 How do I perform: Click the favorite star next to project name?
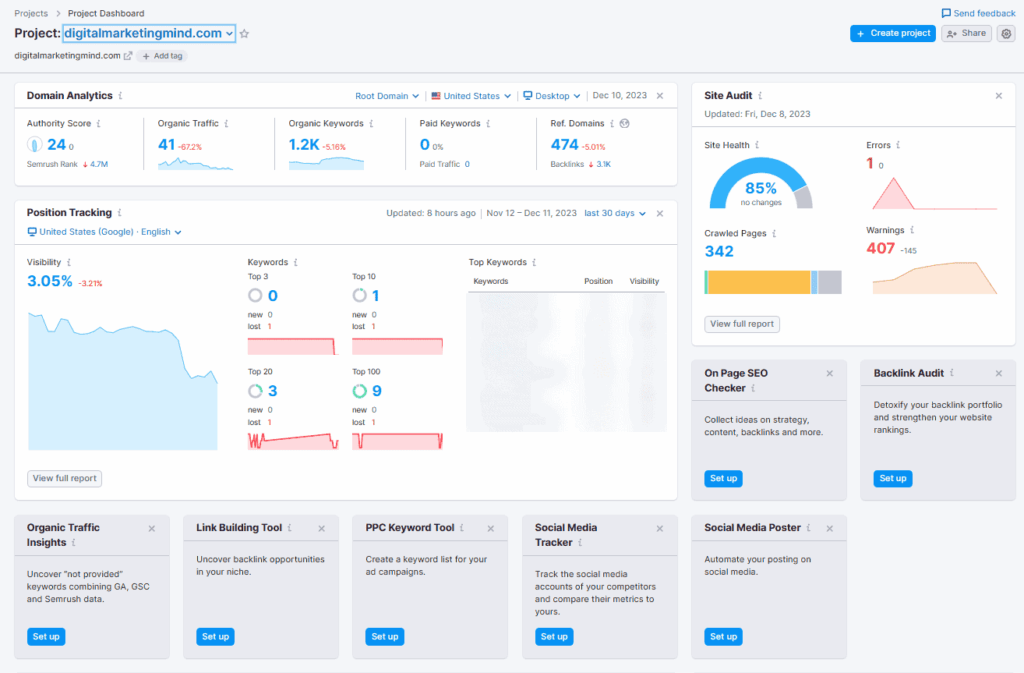pyautogui.click(x=244, y=34)
